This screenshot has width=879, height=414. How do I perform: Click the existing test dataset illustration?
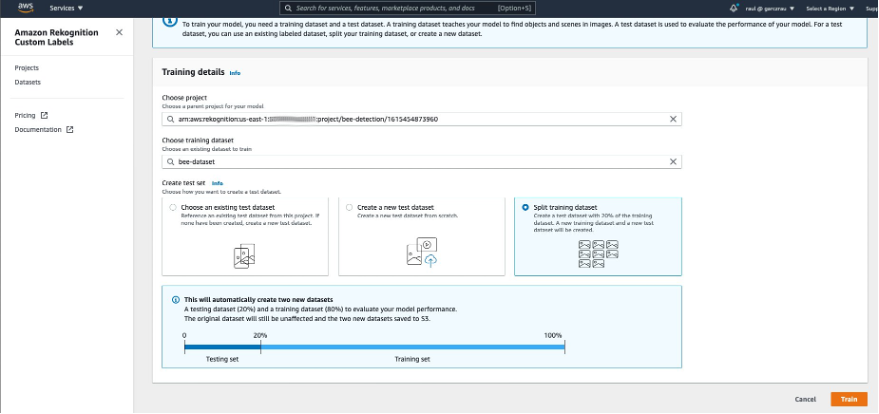pos(244,256)
